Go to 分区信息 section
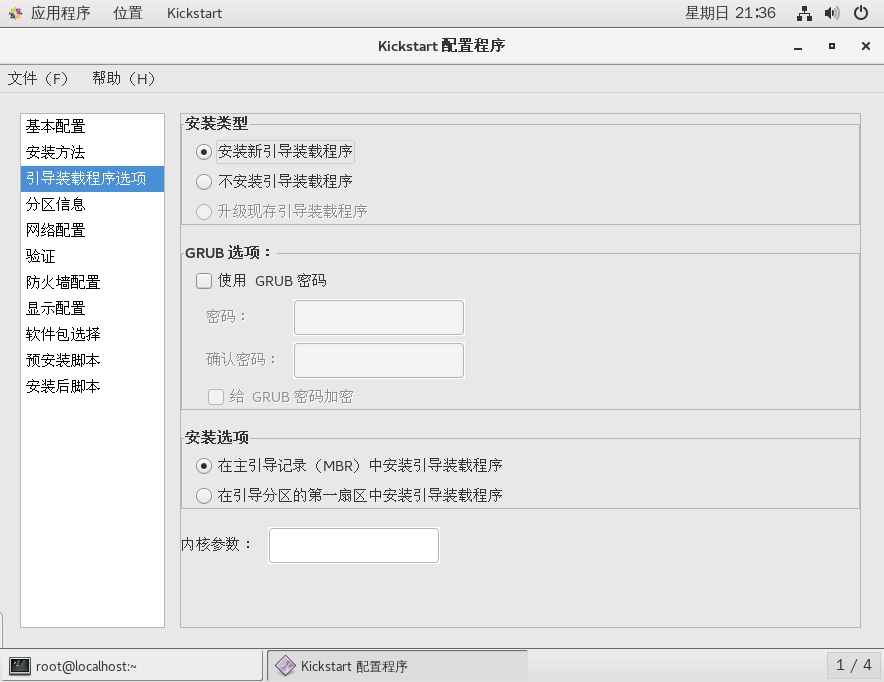The height and width of the screenshot is (682, 884). coord(92,204)
